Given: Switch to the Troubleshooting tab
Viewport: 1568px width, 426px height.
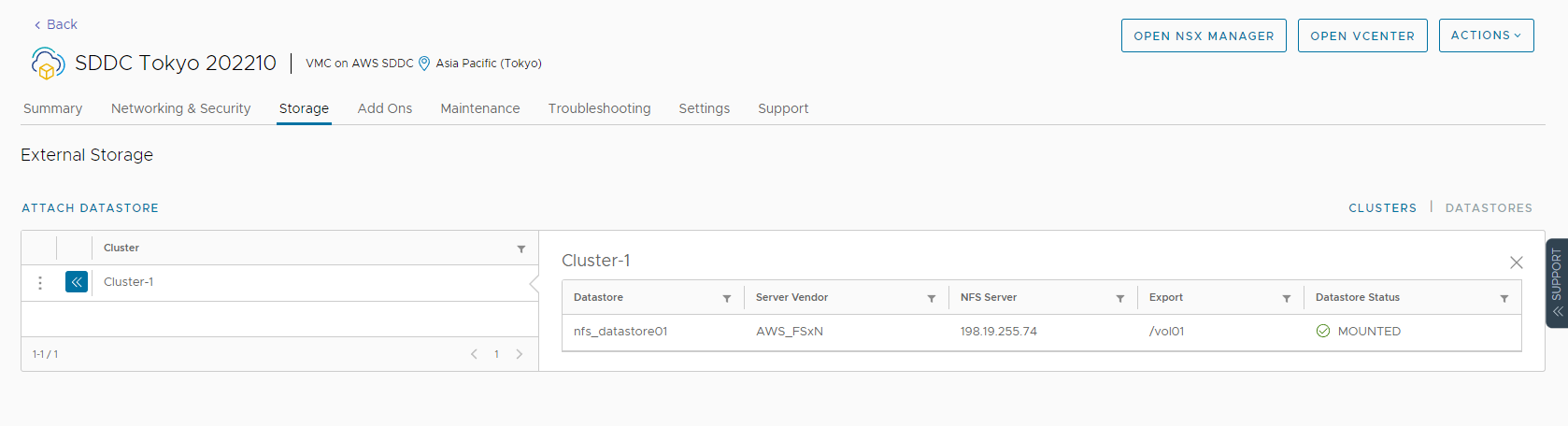Looking at the screenshot, I should [x=599, y=108].
